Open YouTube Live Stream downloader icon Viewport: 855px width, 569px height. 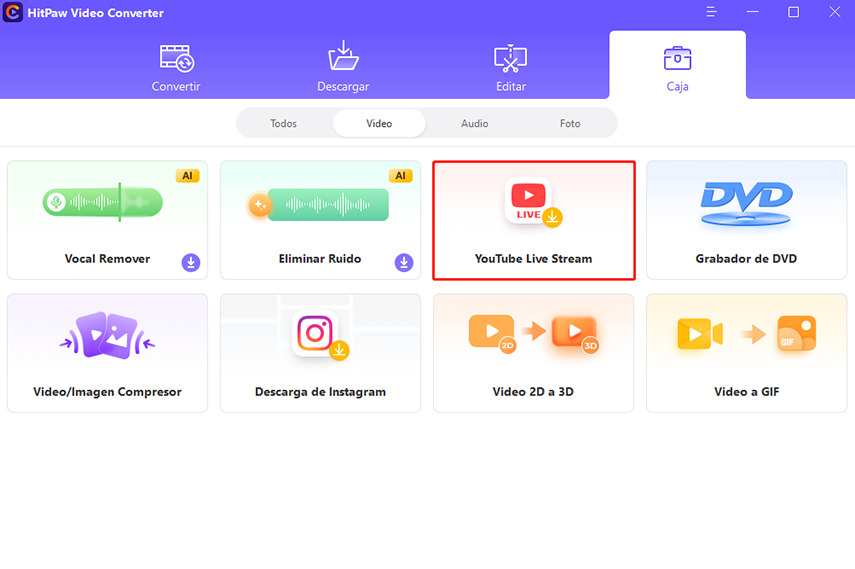[x=532, y=201]
